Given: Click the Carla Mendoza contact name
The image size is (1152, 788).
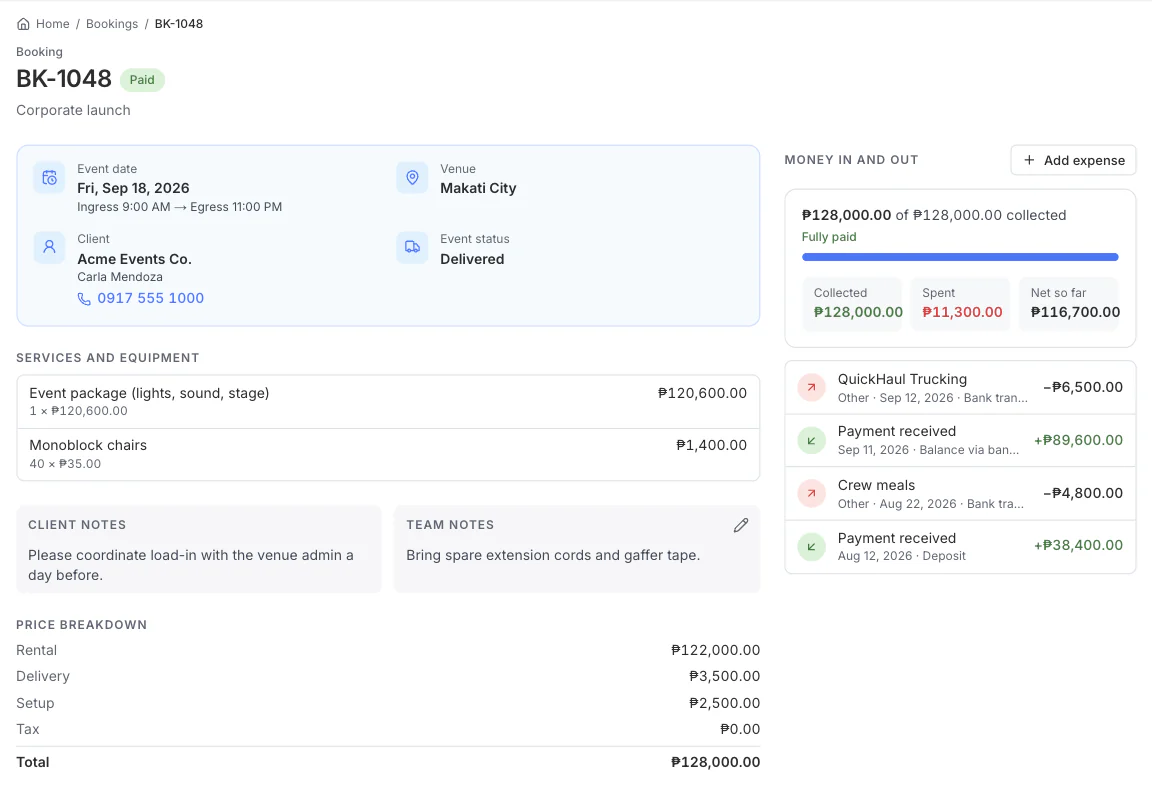Looking at the screenshot, I should pyautogui.click(x=120, y=277).
